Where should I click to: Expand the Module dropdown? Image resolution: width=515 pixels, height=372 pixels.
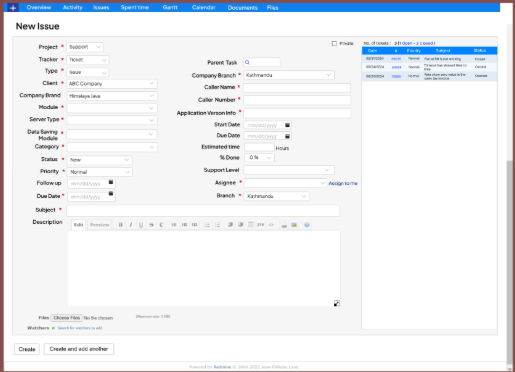tap(112, 108)
